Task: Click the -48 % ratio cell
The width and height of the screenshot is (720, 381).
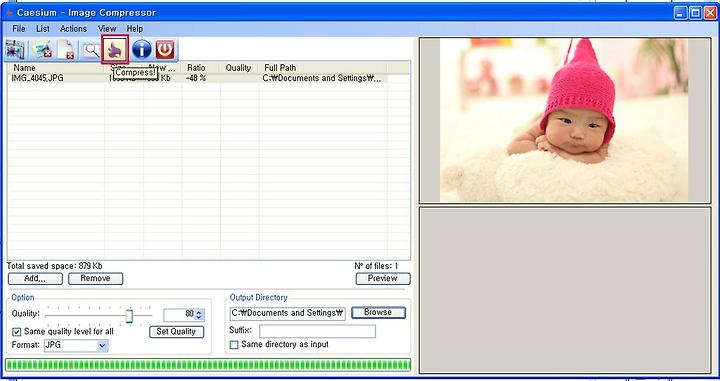Action: tap(196, 78)
